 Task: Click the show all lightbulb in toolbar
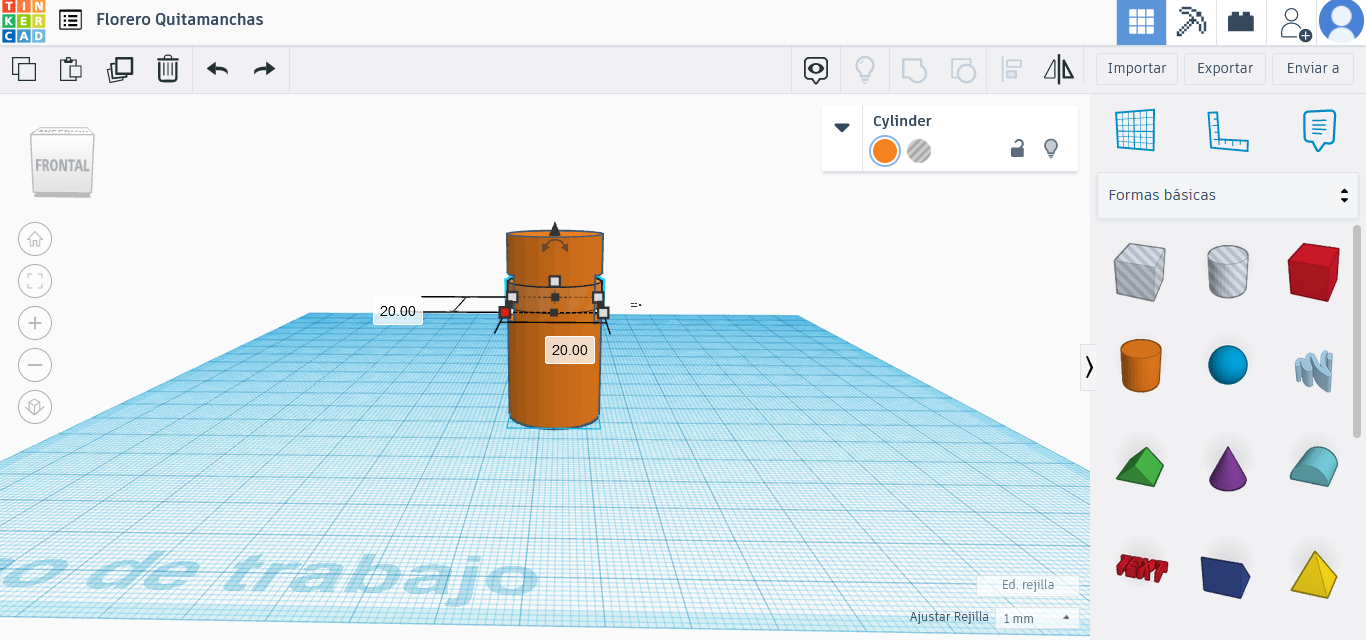[x=865, y=69]
